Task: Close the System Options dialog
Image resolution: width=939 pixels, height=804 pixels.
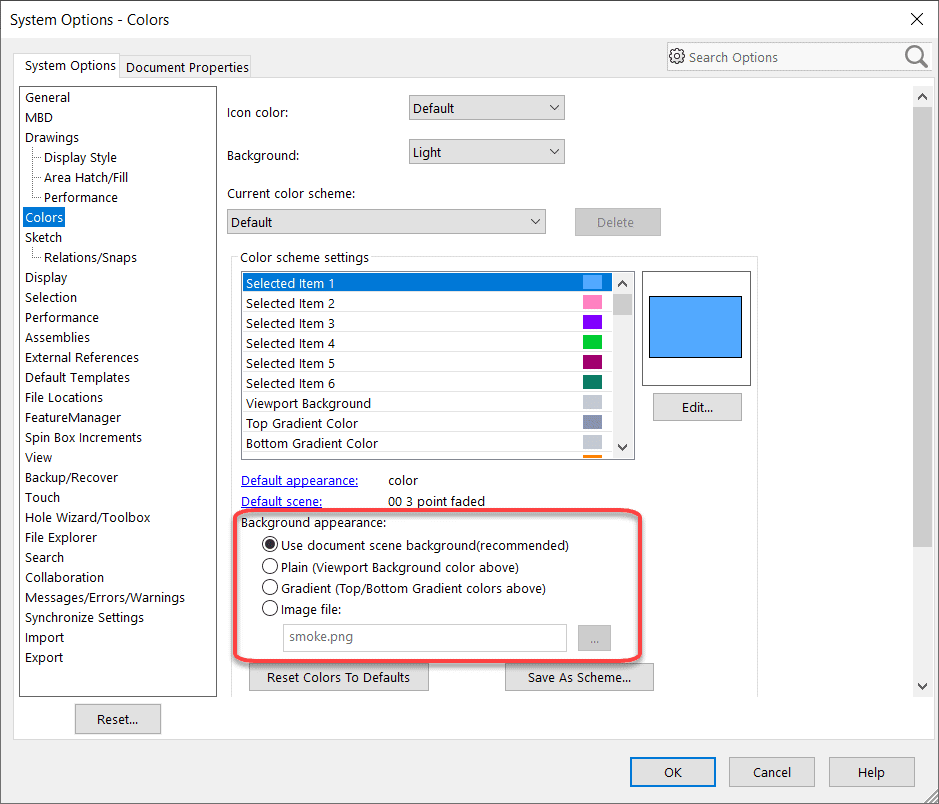Action: 916,19
